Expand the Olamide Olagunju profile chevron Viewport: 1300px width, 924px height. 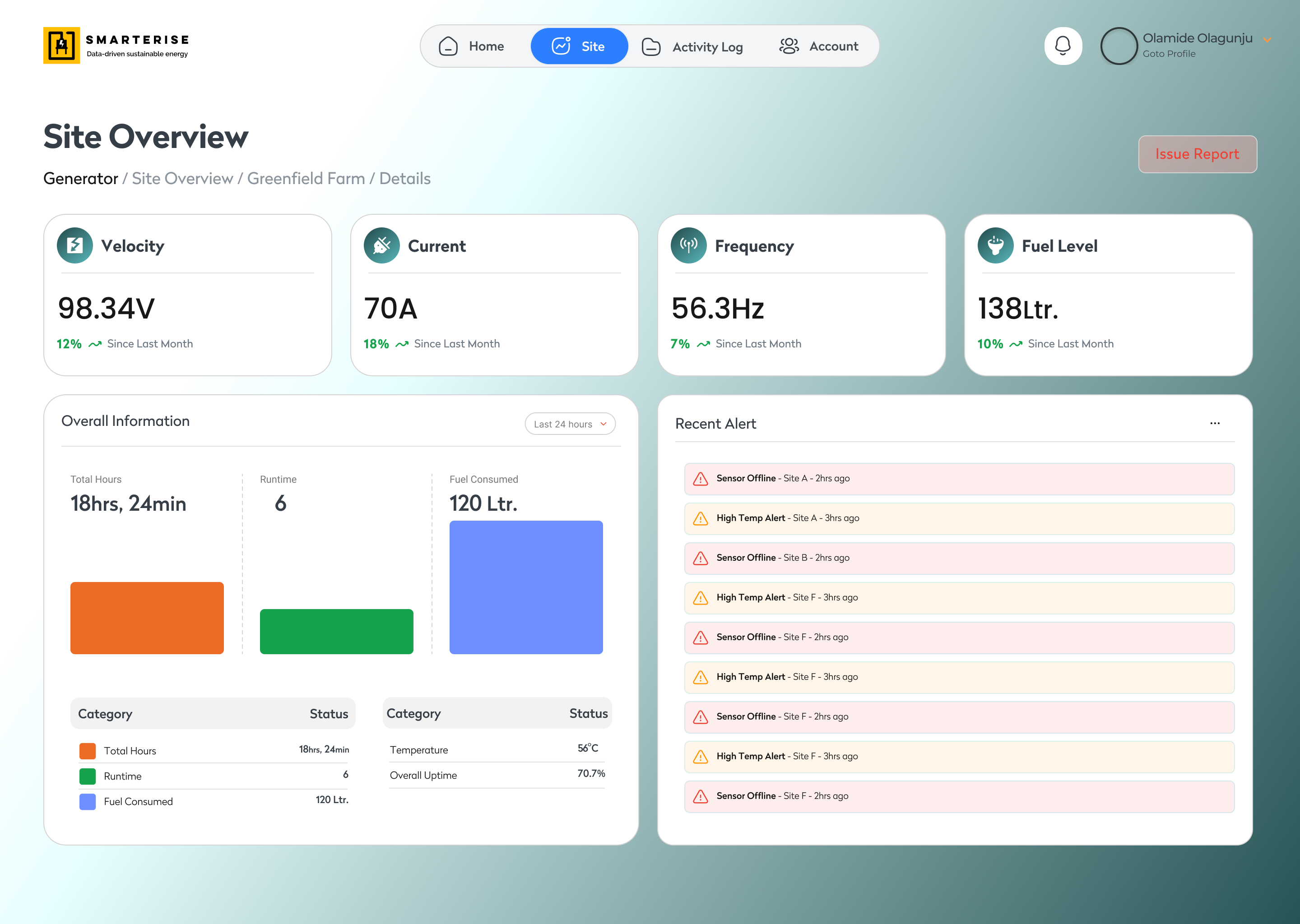[1267, 40]
